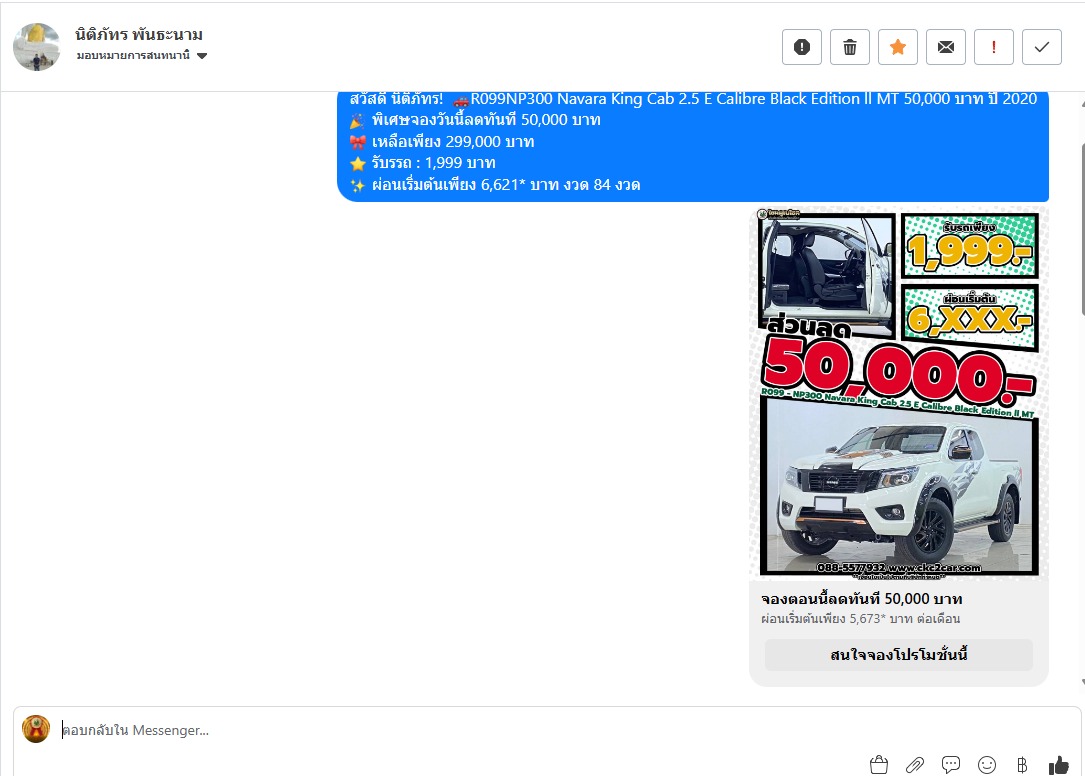Viewport: 1085px width, 776px height.
Task: Click the blue promotional message bubble
Action: tap(693, 146)
